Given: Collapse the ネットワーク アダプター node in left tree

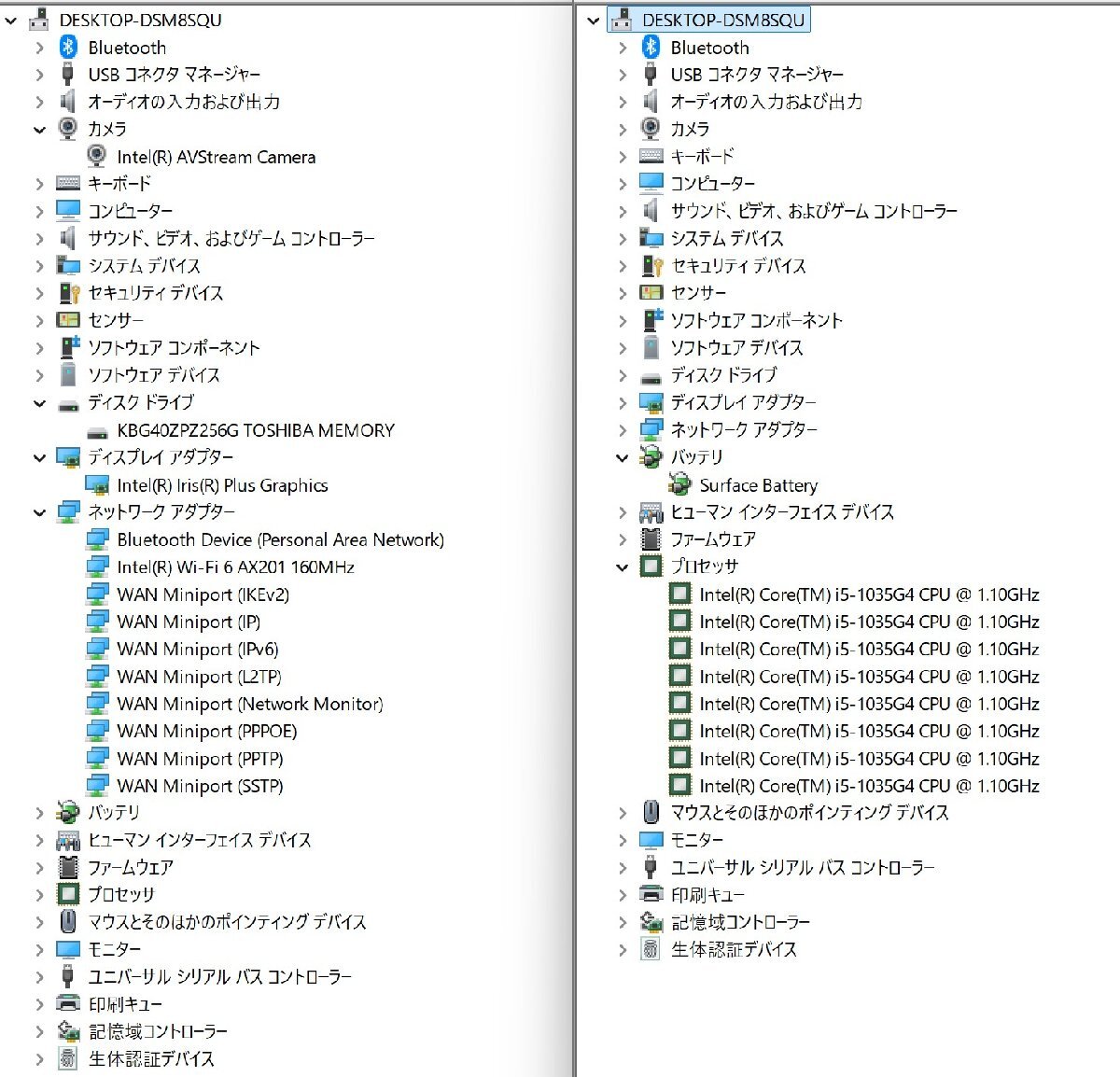Looking at the screenshot, I should (39, 512).
